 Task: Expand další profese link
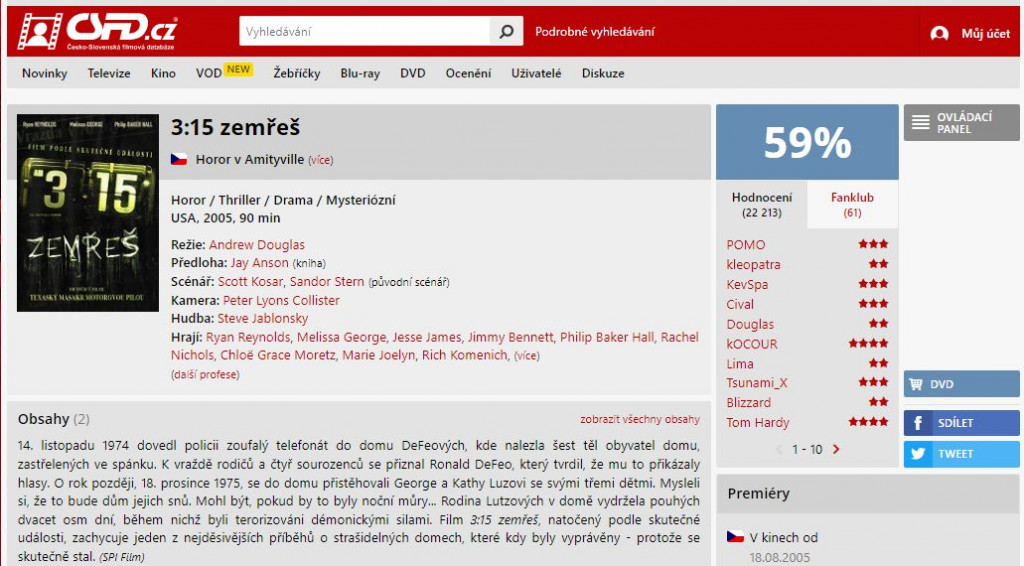point(205,375)
